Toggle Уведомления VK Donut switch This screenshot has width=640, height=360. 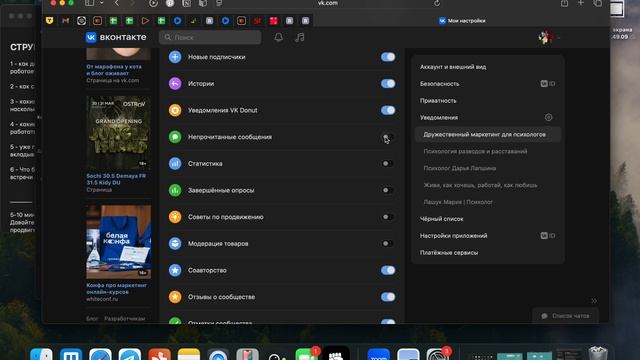pyautogui.click(x=388, y=110)
